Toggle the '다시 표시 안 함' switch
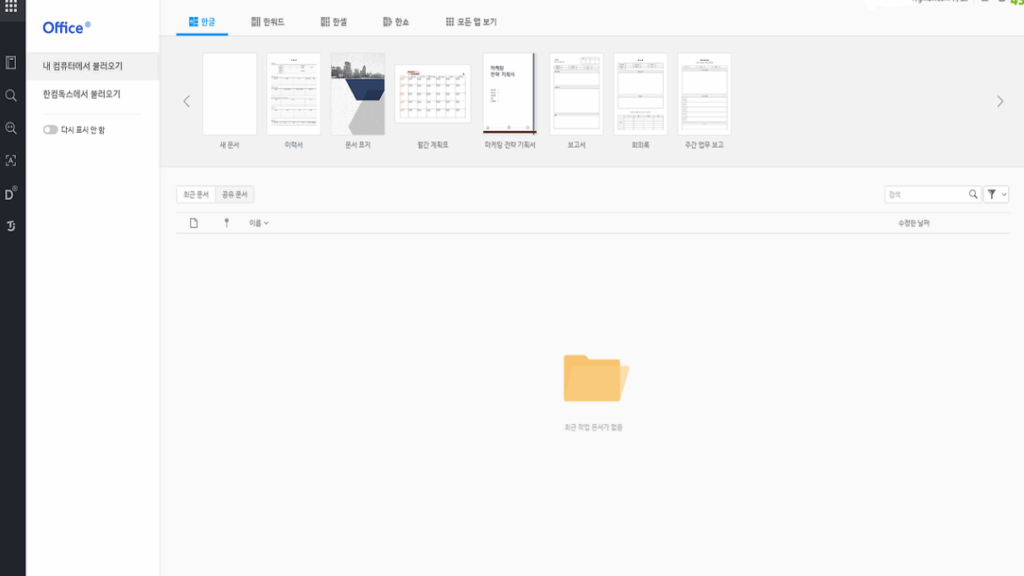 click(50, 129)
